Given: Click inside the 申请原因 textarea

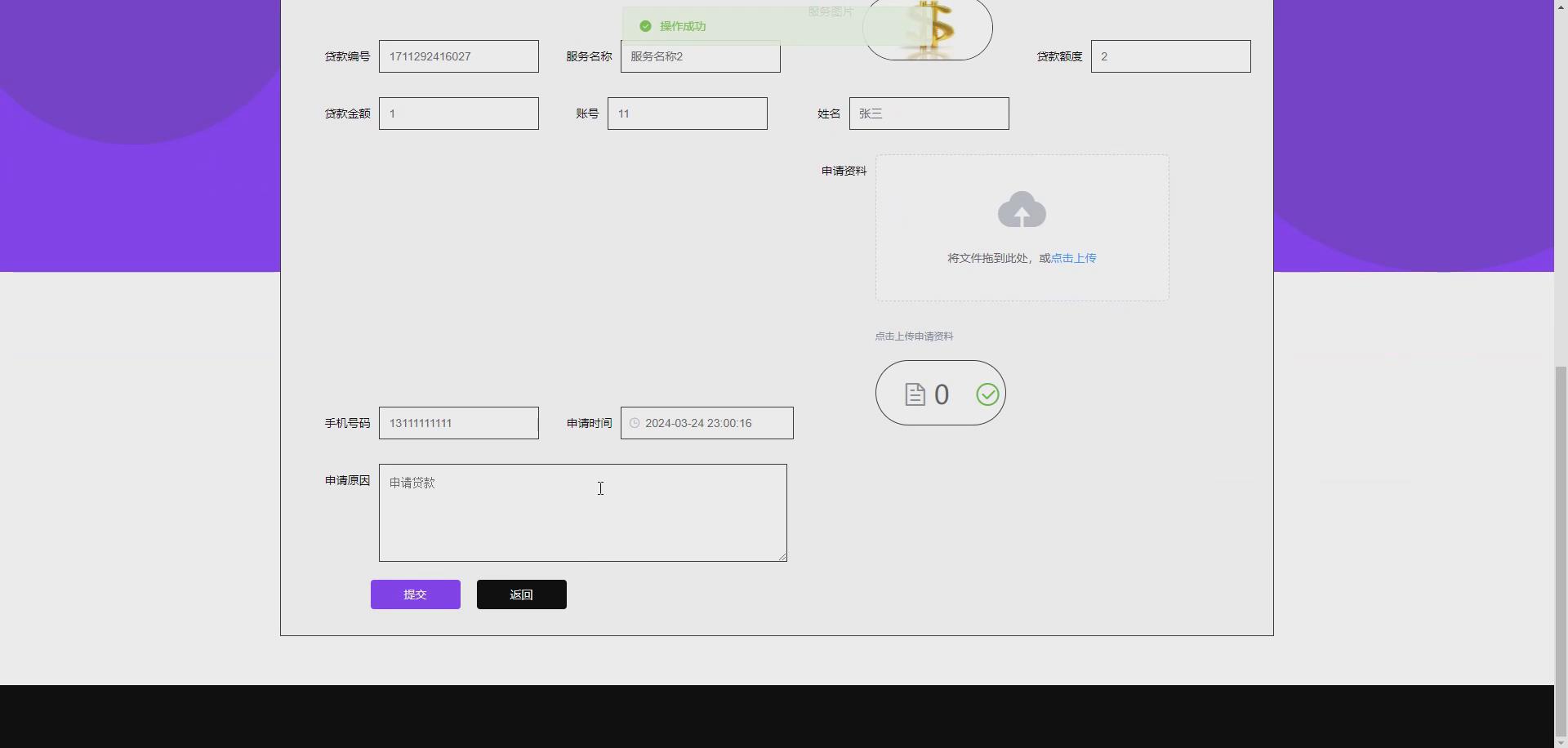Looking at the screenshot, I should click(x=582, y=512).
